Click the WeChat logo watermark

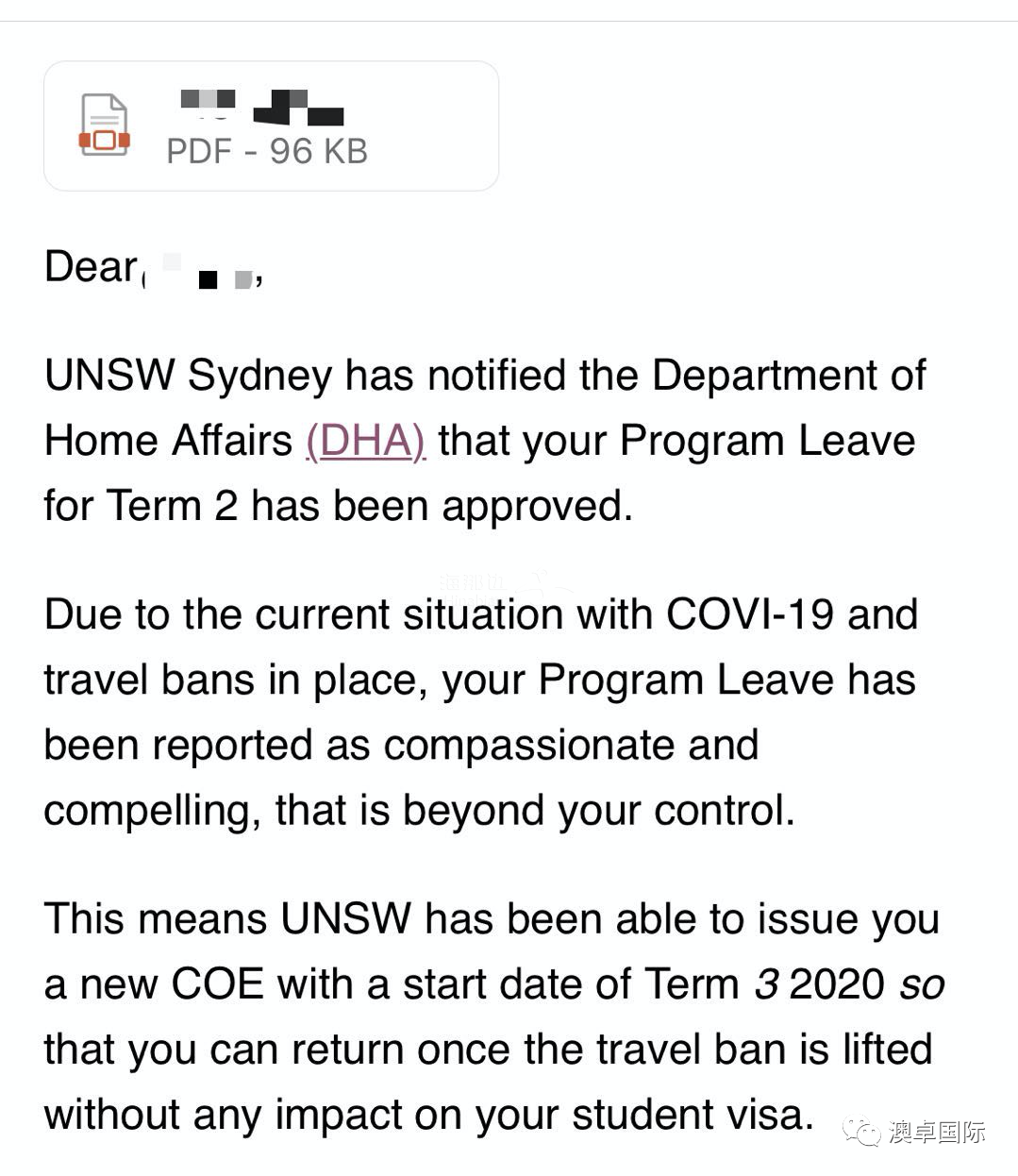pos(862,1131)
